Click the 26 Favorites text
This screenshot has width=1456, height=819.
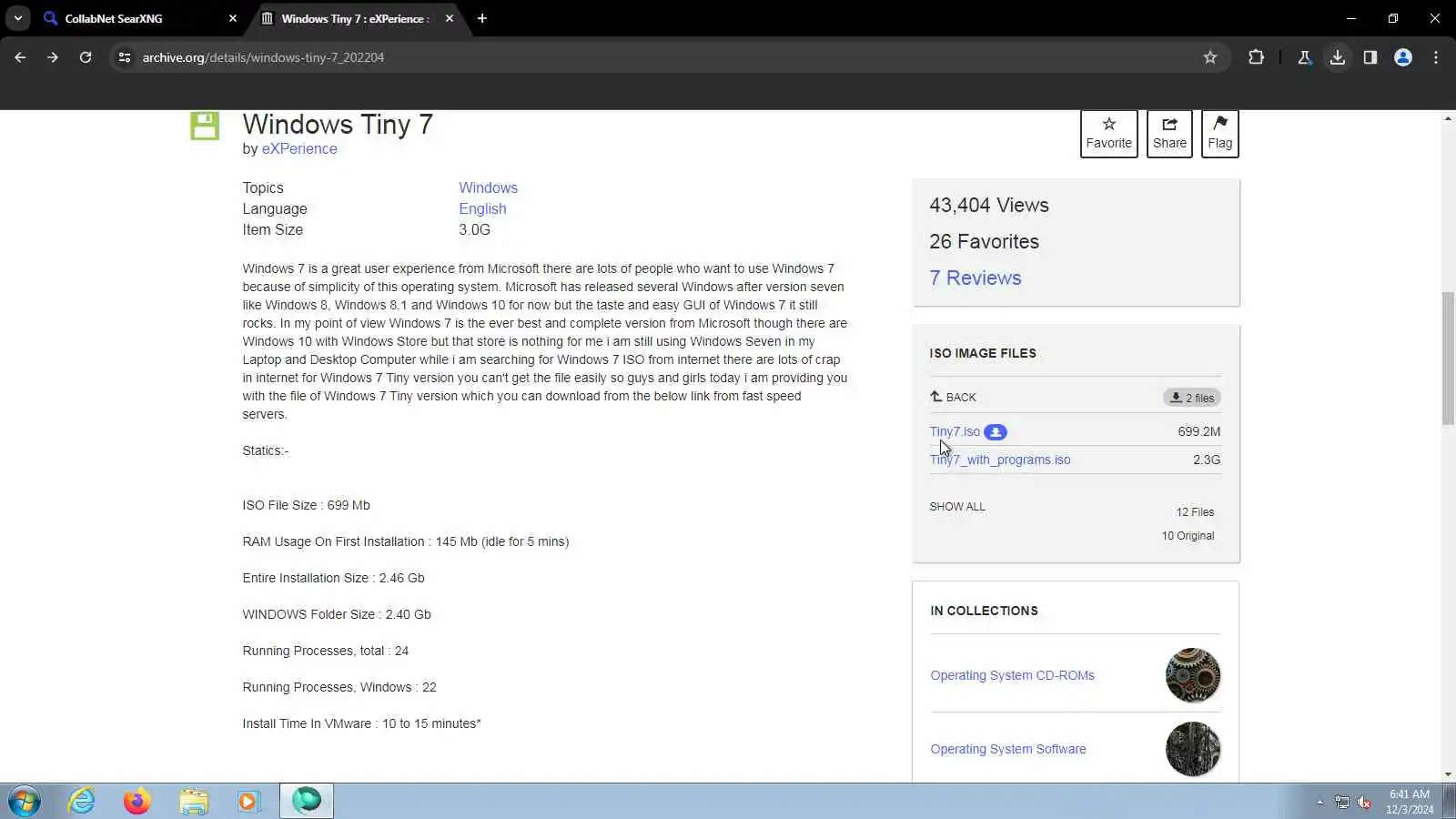tap(984, 242)
